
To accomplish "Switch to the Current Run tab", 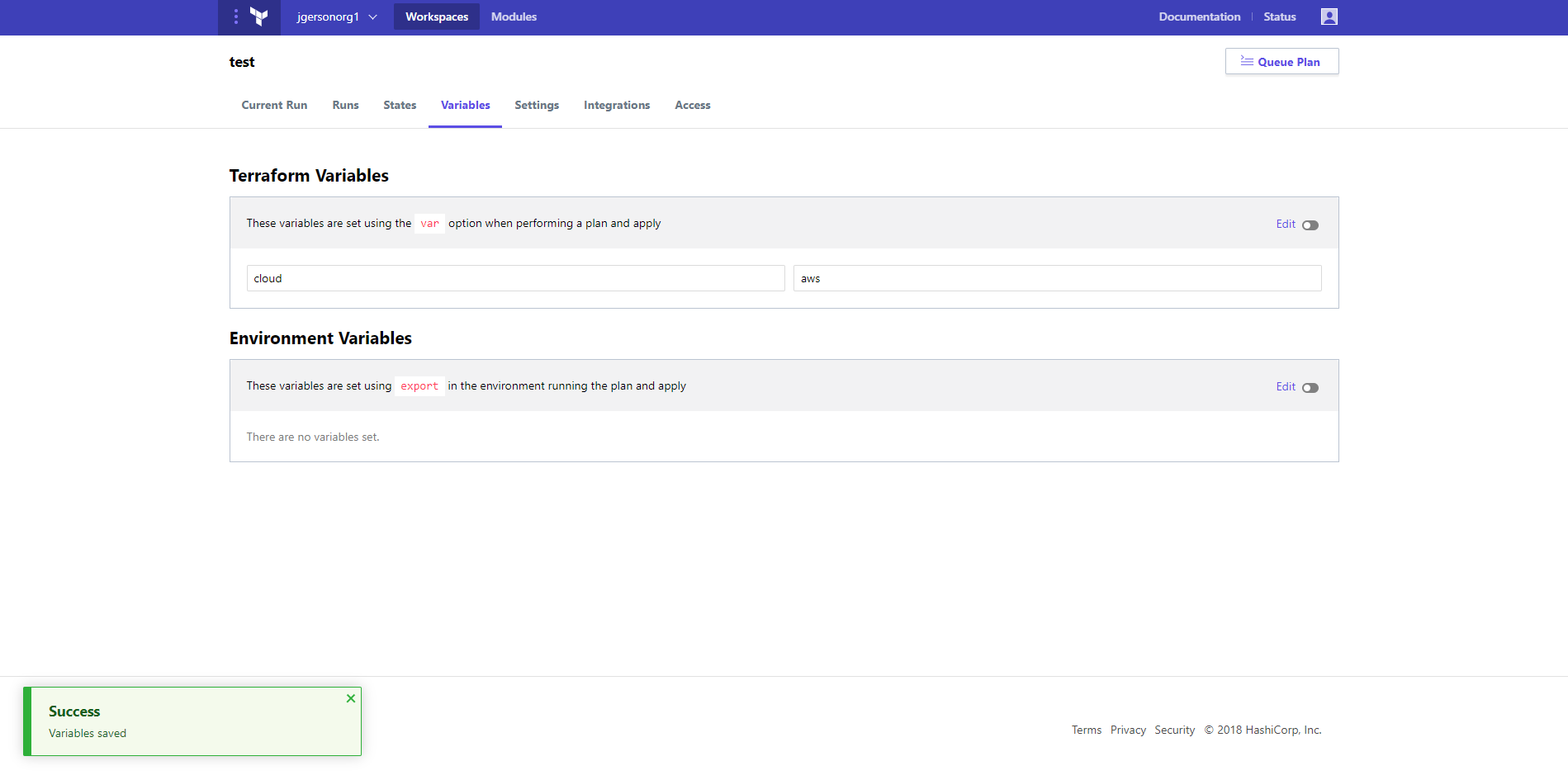I will click(x=274, y=105).
